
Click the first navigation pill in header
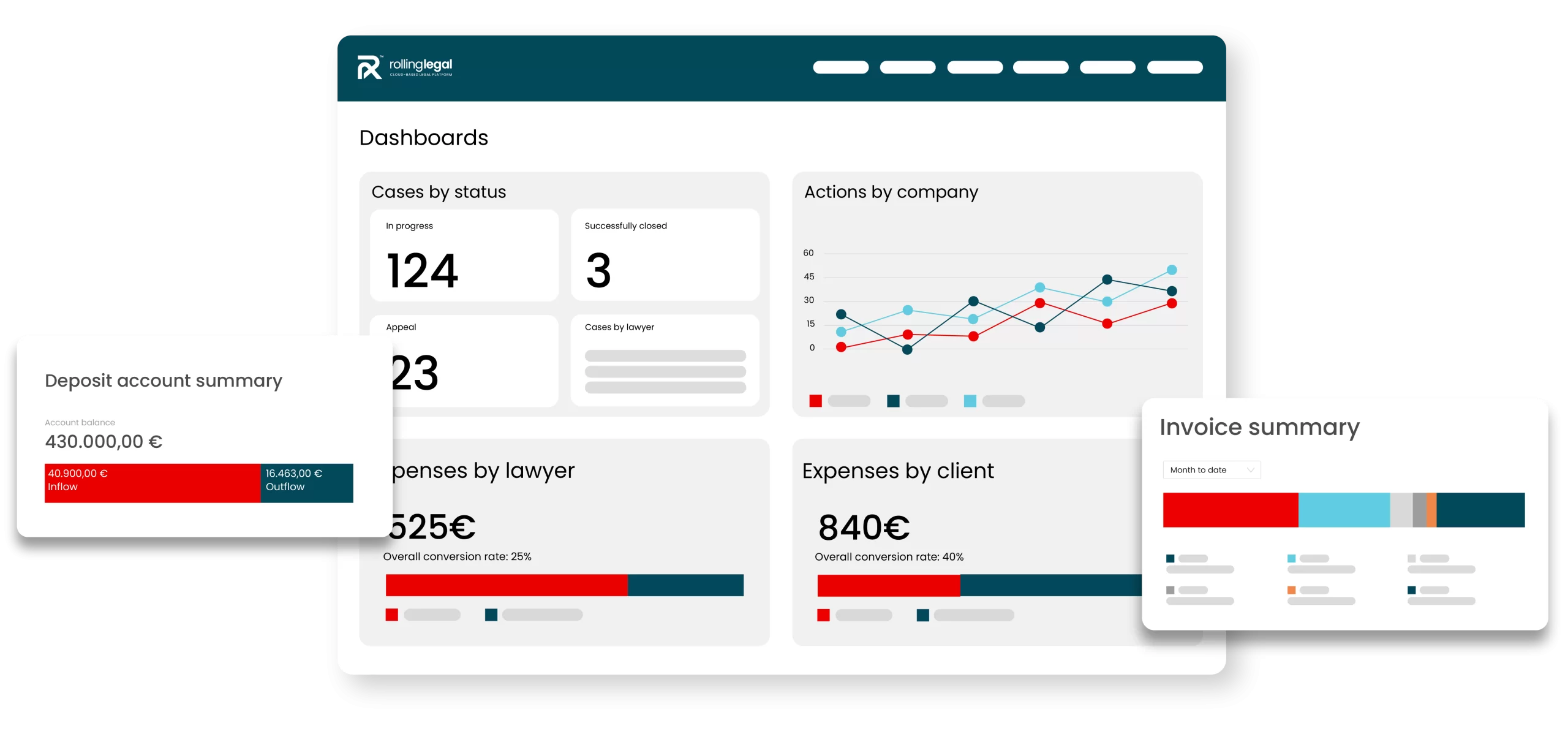pos(840,67)
